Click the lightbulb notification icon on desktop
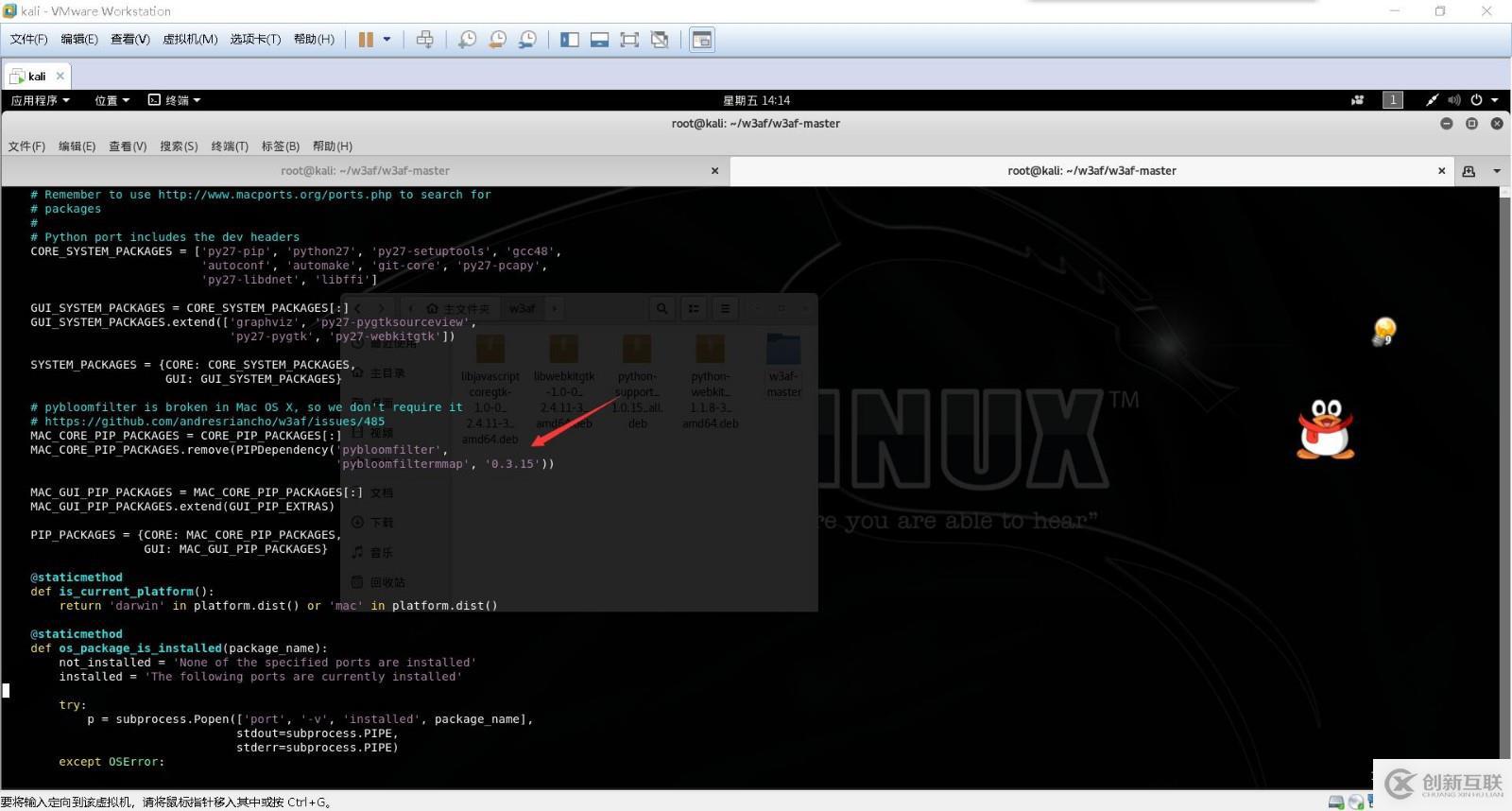1512x811 pixels. 1383,331
